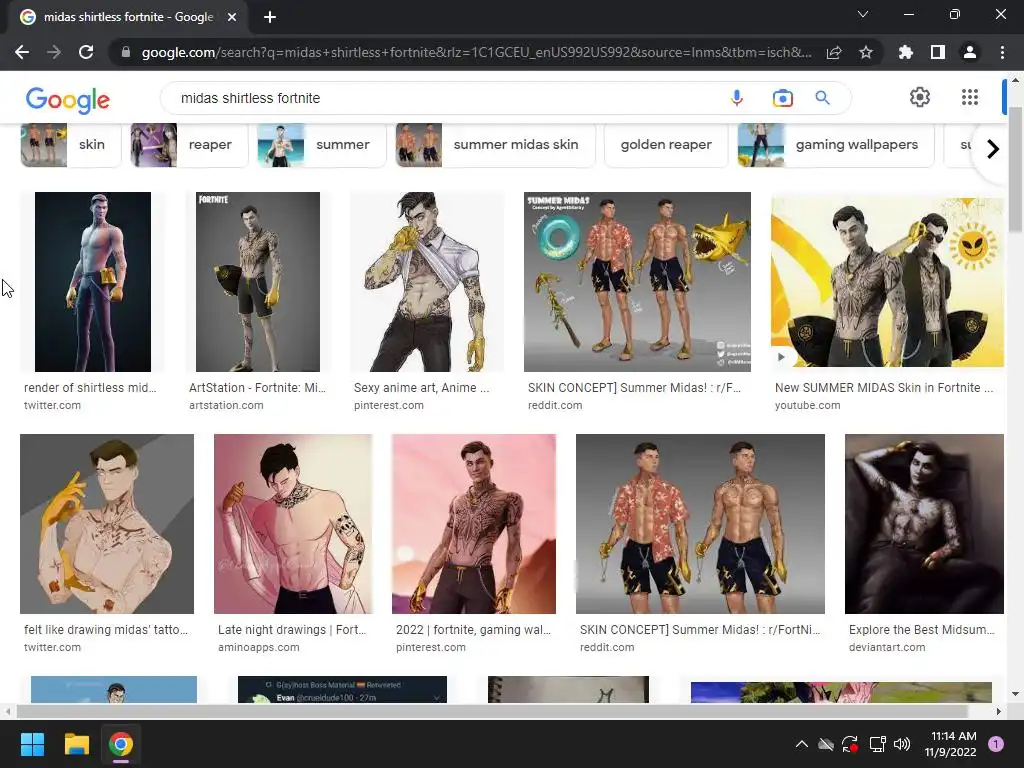View site information lock icon
The image size is (1024, 768).
[x=126, y=52]
